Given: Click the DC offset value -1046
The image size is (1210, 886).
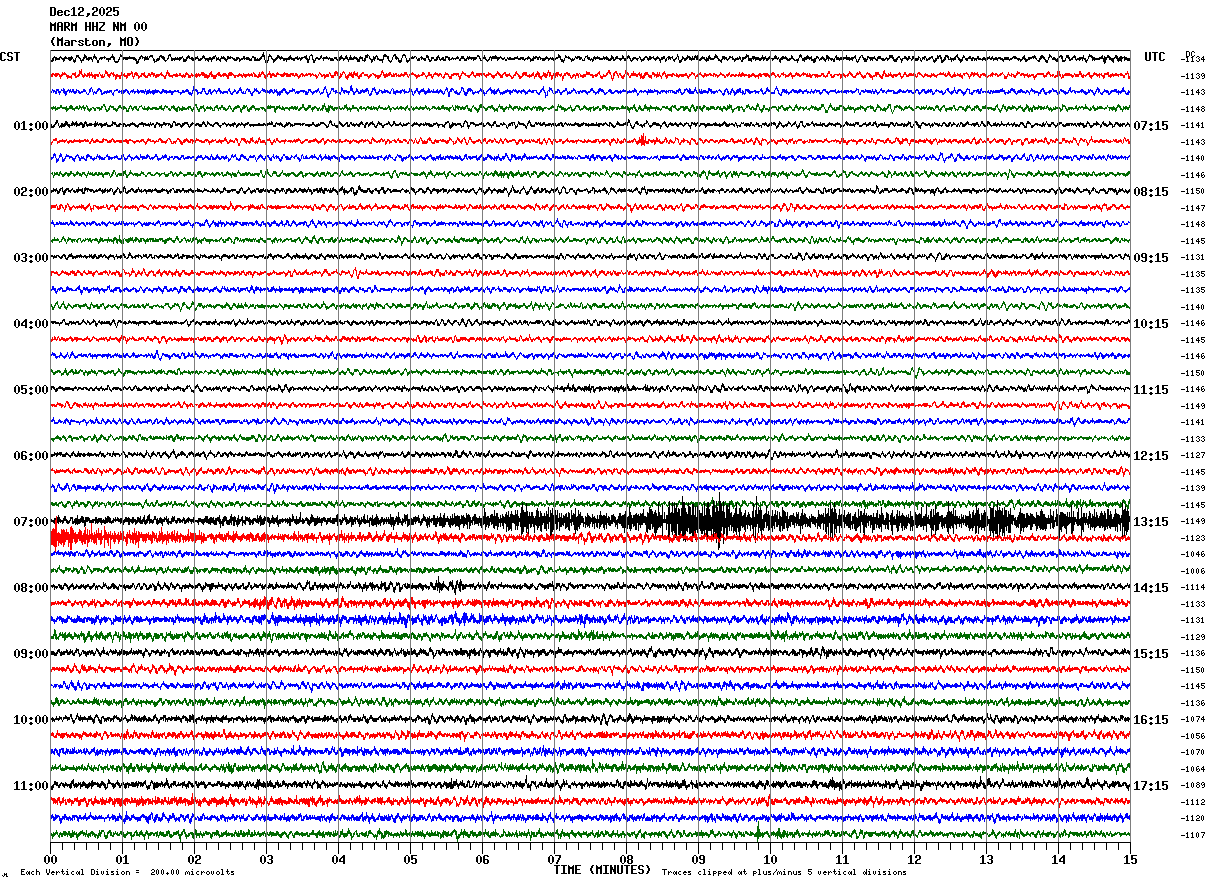Looking at the screenshot, I should click(x=1192, y=555).
